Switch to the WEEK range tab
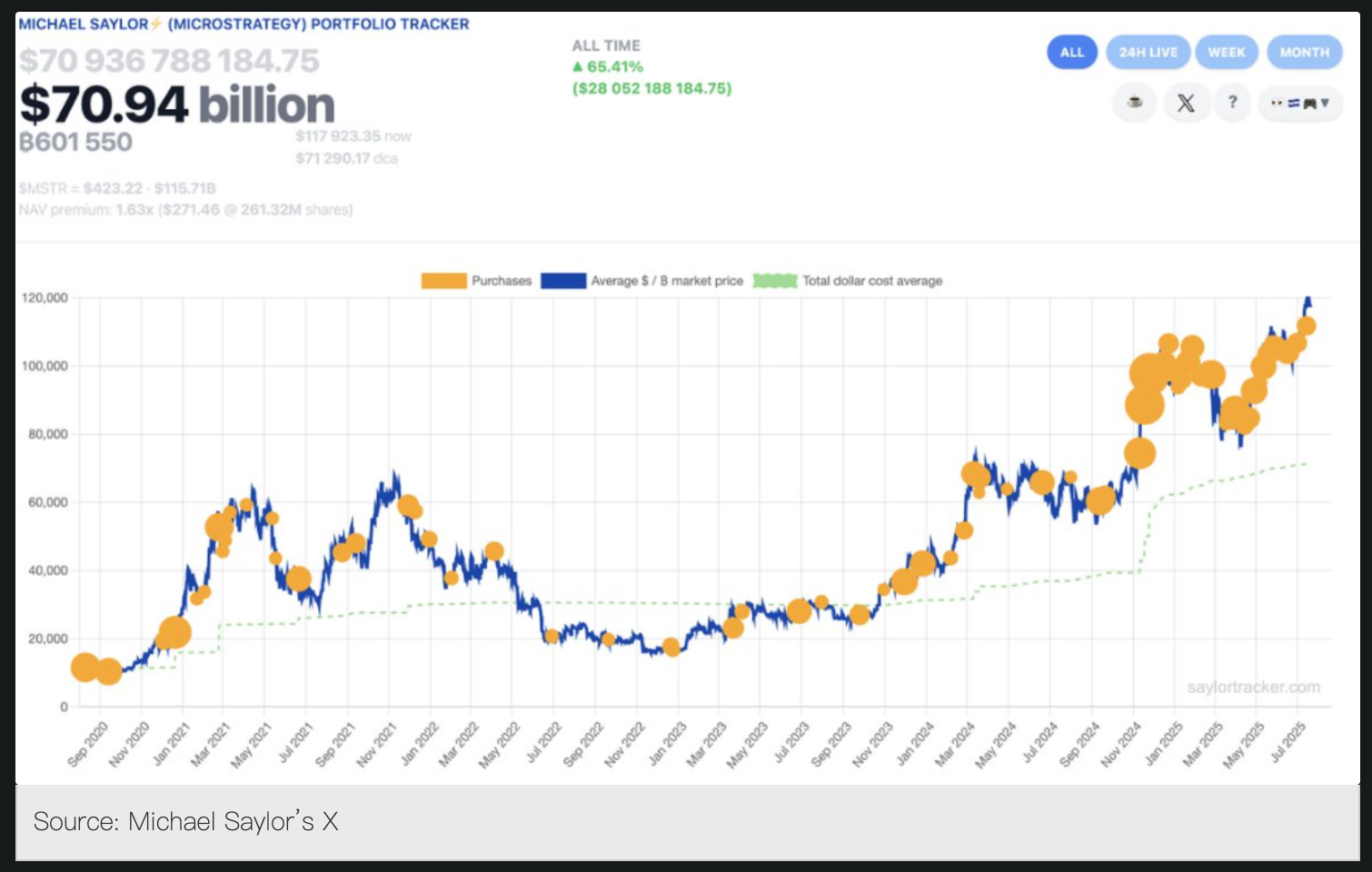Image resolution: width=1372 pixels, height=872 pixels. point(1227,52)
